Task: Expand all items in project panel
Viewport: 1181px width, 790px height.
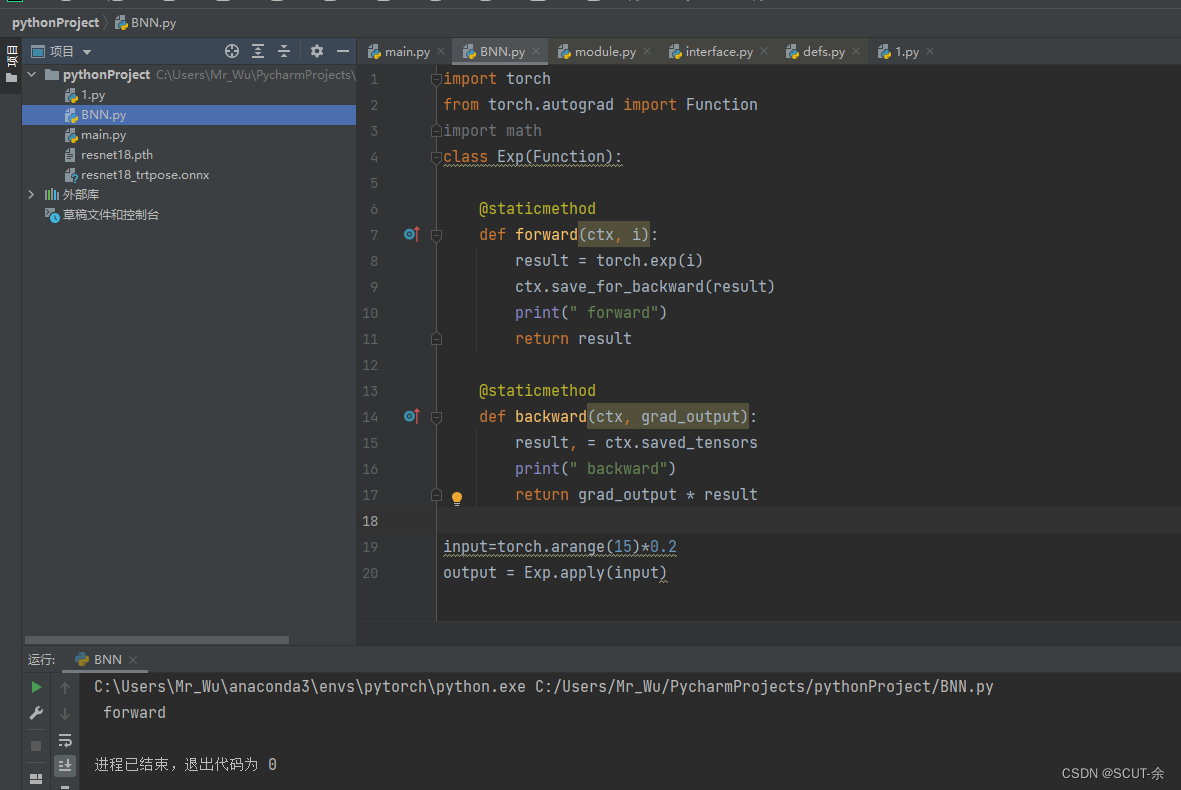Action: pos(258,51)
